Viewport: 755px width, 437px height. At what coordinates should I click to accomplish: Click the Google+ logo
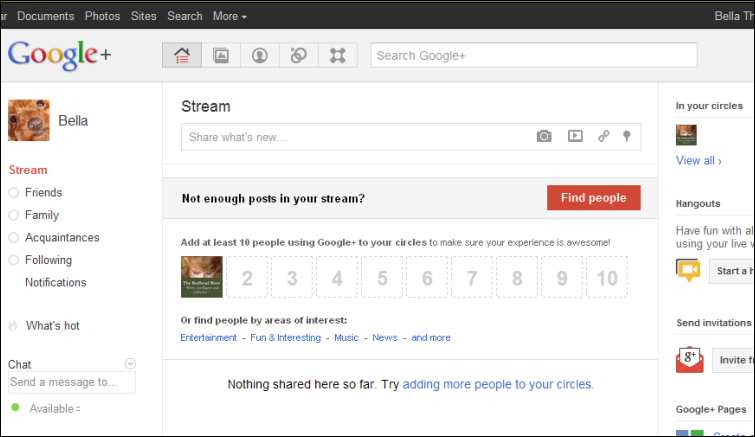click(59, 55)
